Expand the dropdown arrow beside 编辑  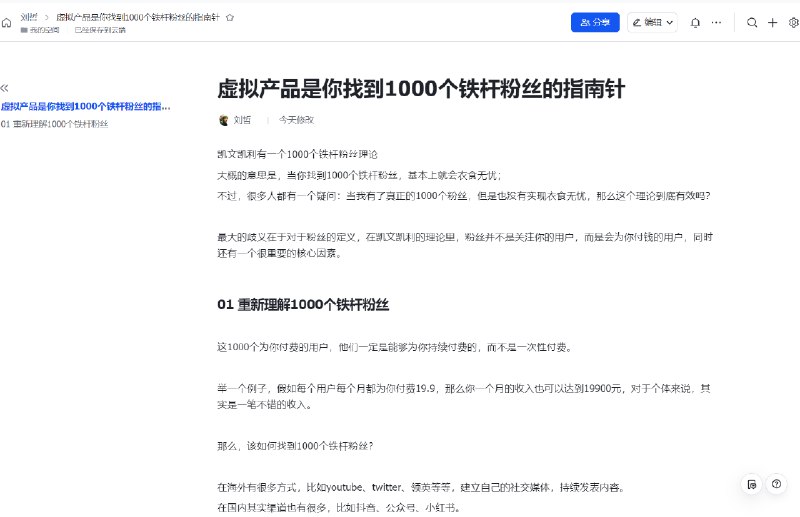[670, 22]
